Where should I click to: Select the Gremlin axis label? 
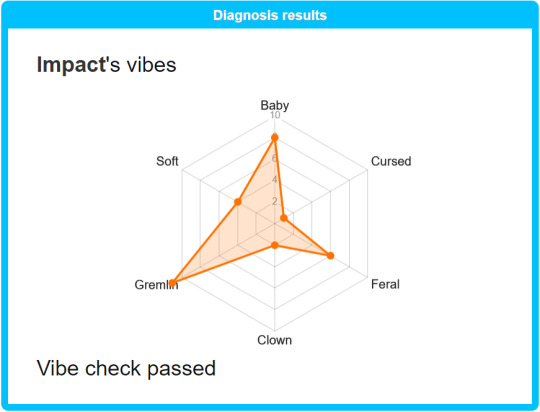pos(156,285)
